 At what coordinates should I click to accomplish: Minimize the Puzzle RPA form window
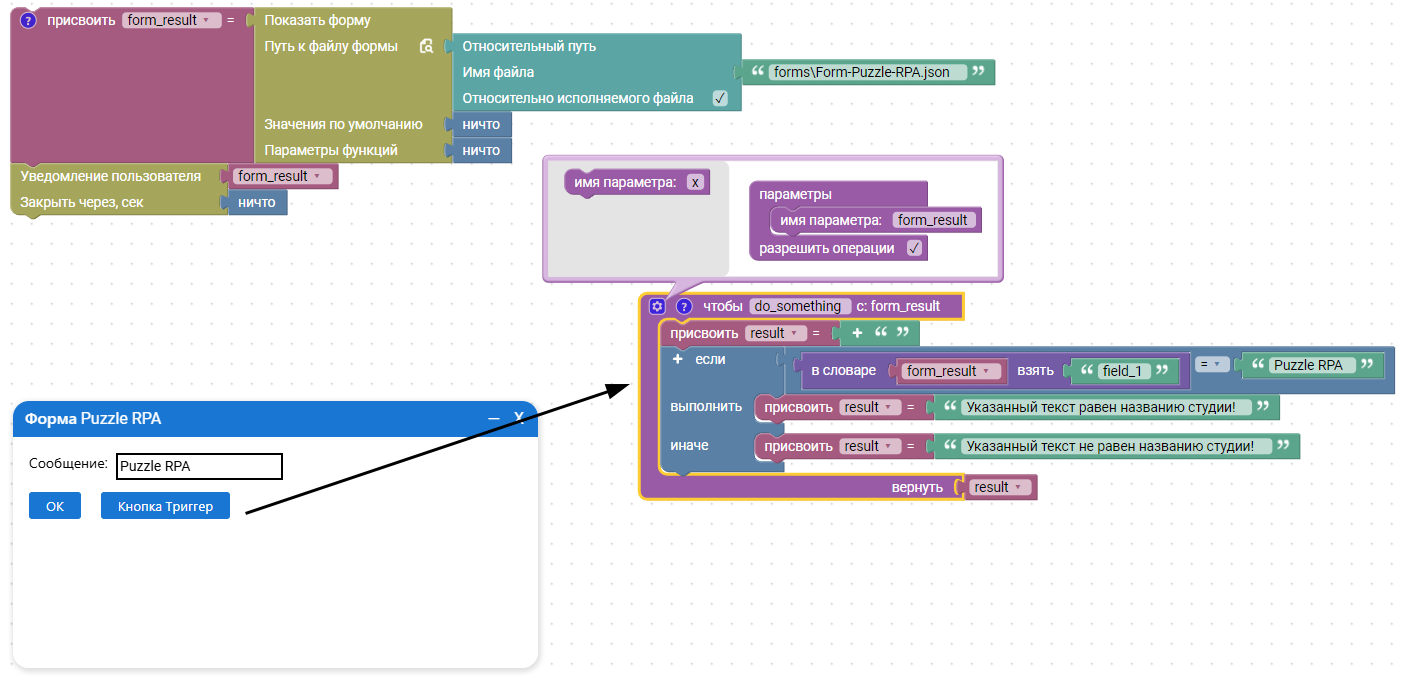tap(493, 418)
